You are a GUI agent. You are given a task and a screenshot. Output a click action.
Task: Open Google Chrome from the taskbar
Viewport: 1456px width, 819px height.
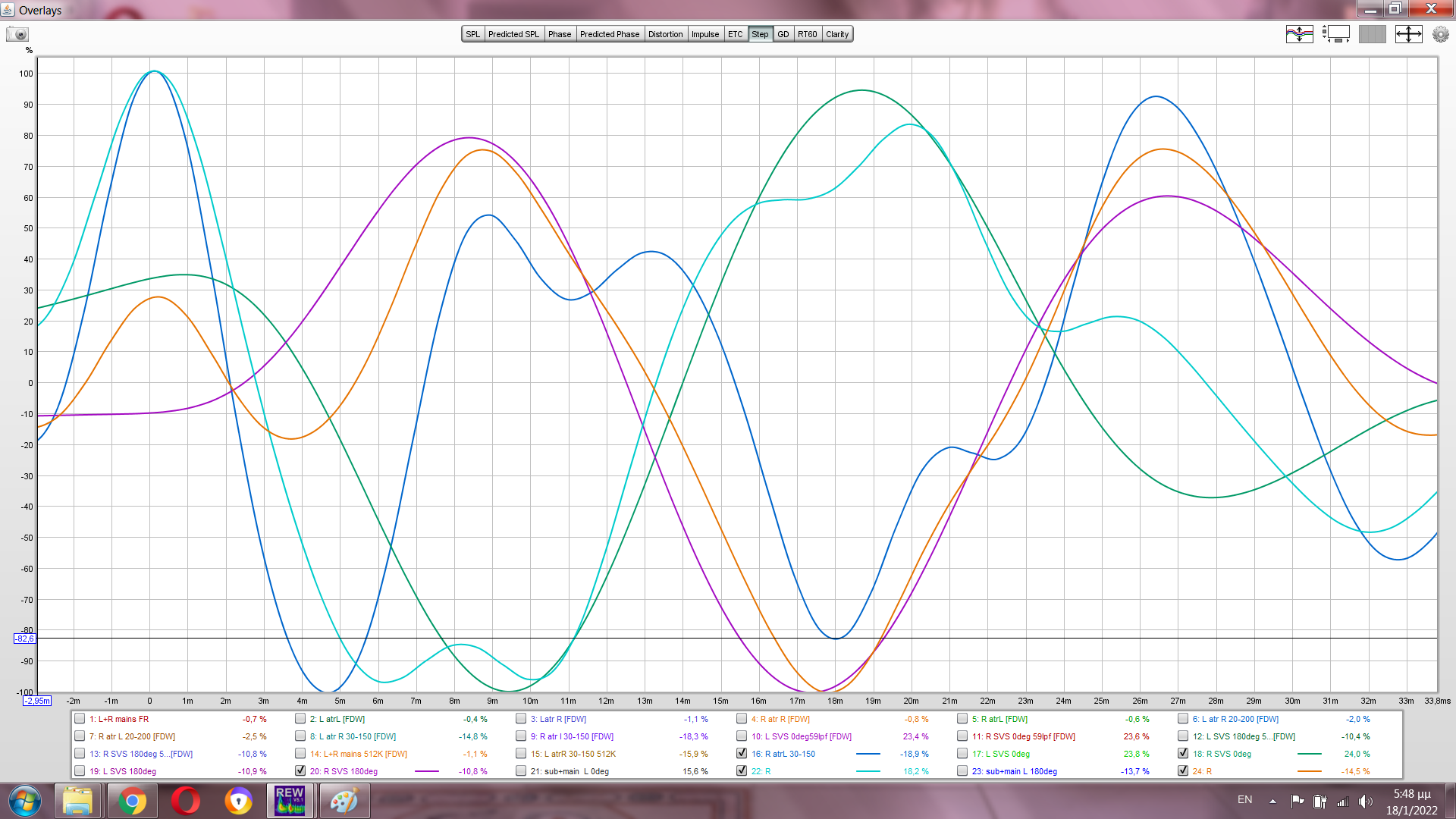tap(132, 801)
